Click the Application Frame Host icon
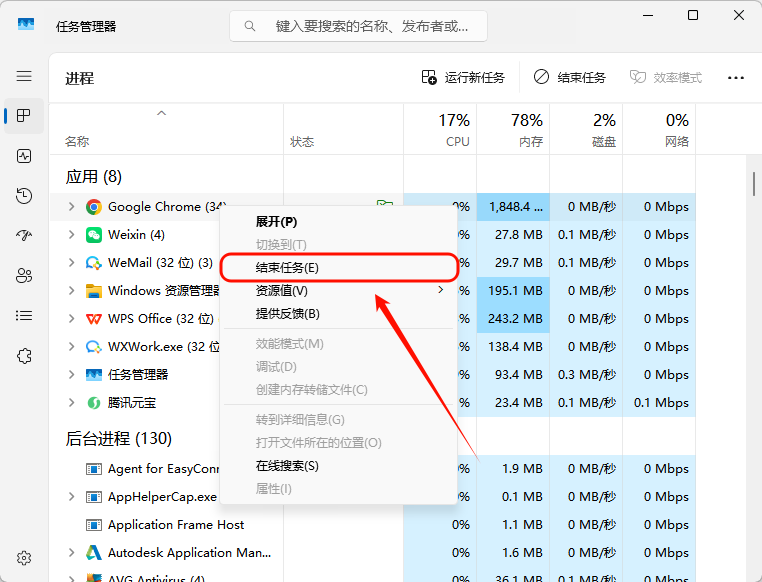Image resolution: width=762 pixels, height=582 pixels. pos(94,525)
